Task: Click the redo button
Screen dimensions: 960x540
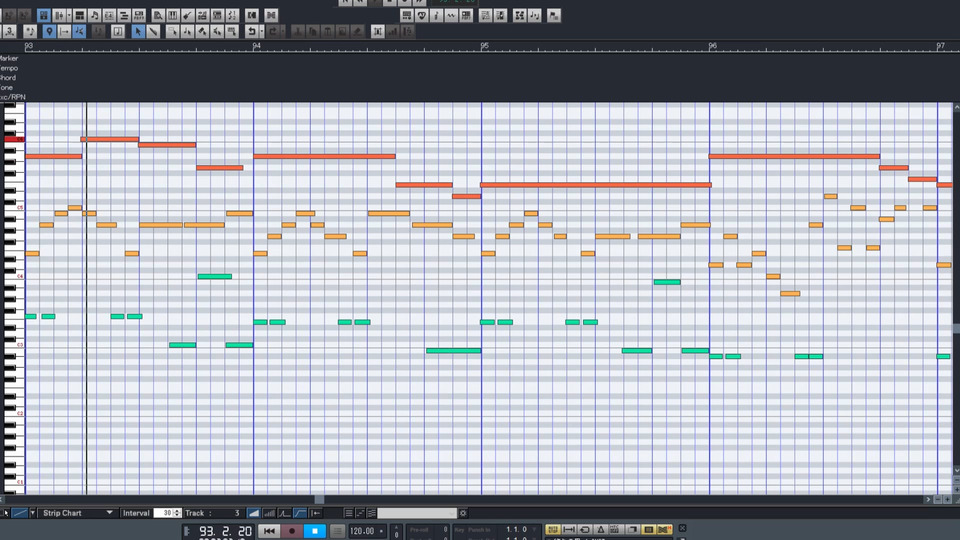Action: click(273, 31)
